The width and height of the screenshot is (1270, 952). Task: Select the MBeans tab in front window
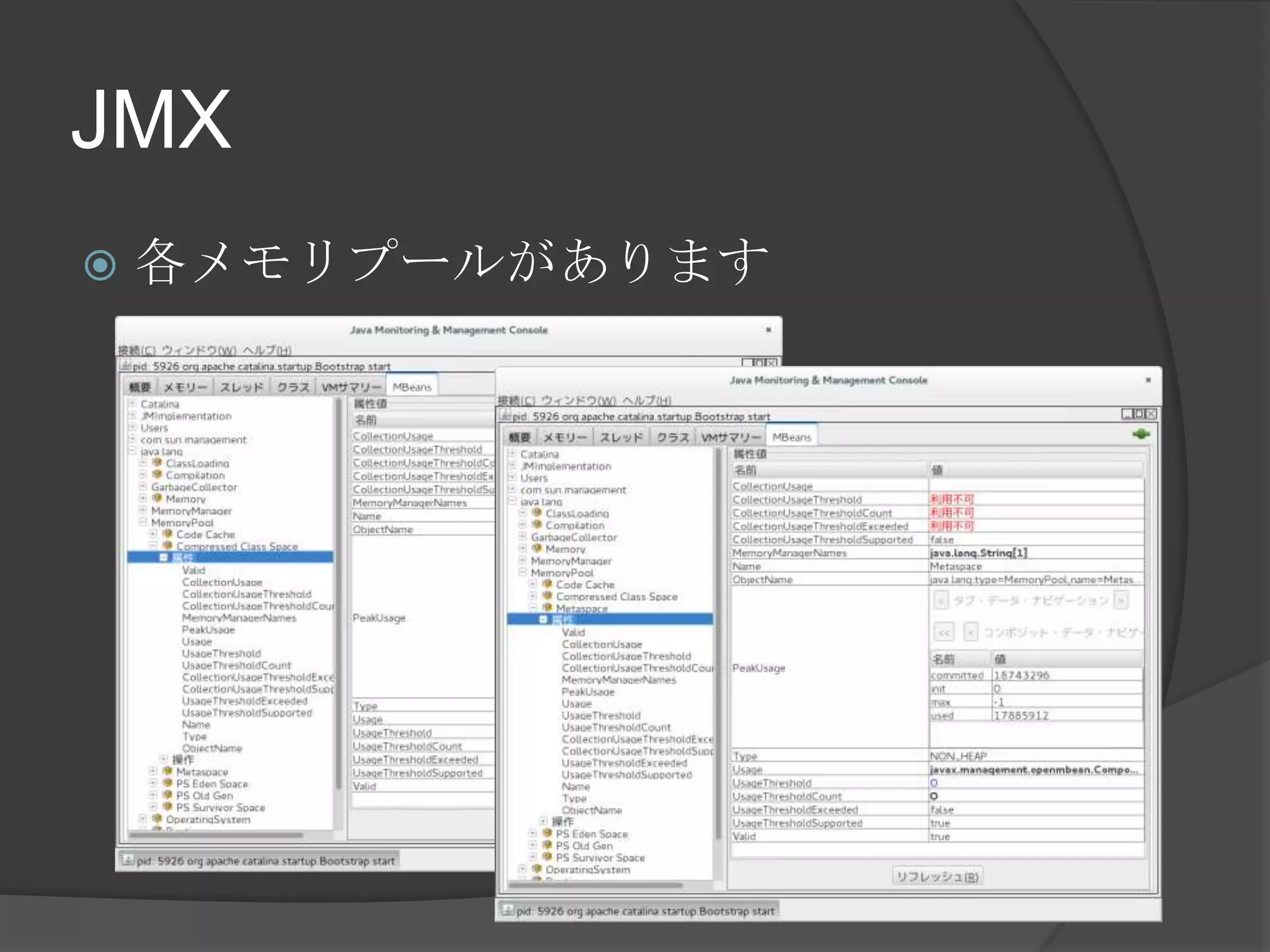pos(792,436)
